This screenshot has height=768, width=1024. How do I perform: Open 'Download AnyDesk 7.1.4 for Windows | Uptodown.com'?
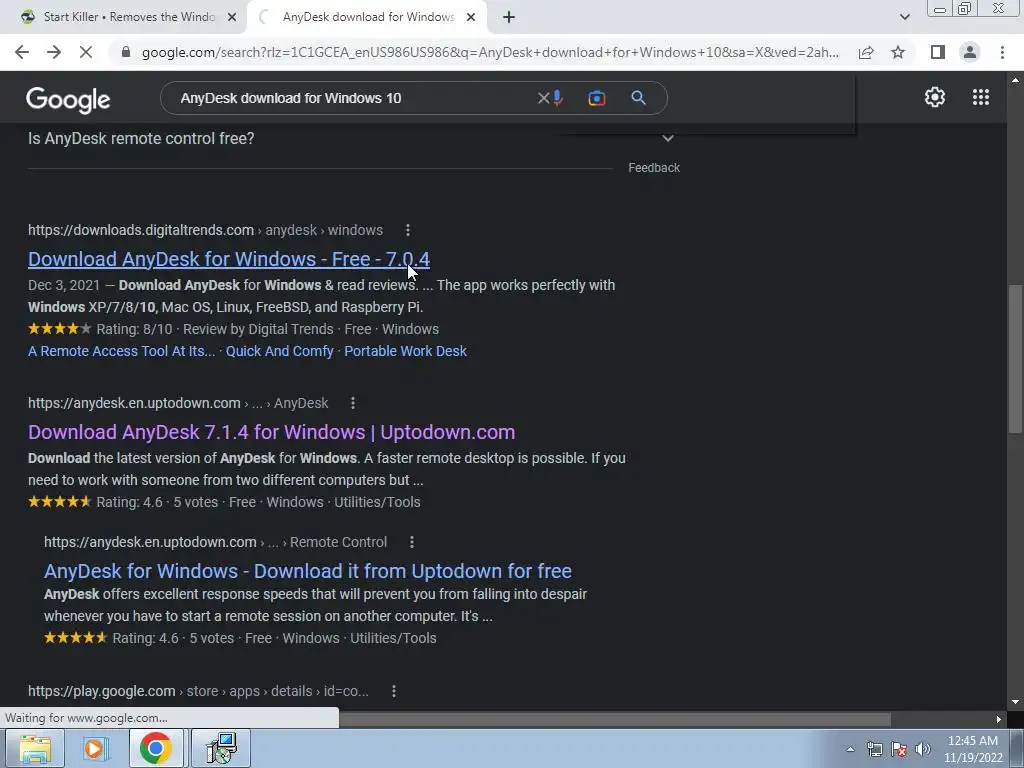coord(272,432)
